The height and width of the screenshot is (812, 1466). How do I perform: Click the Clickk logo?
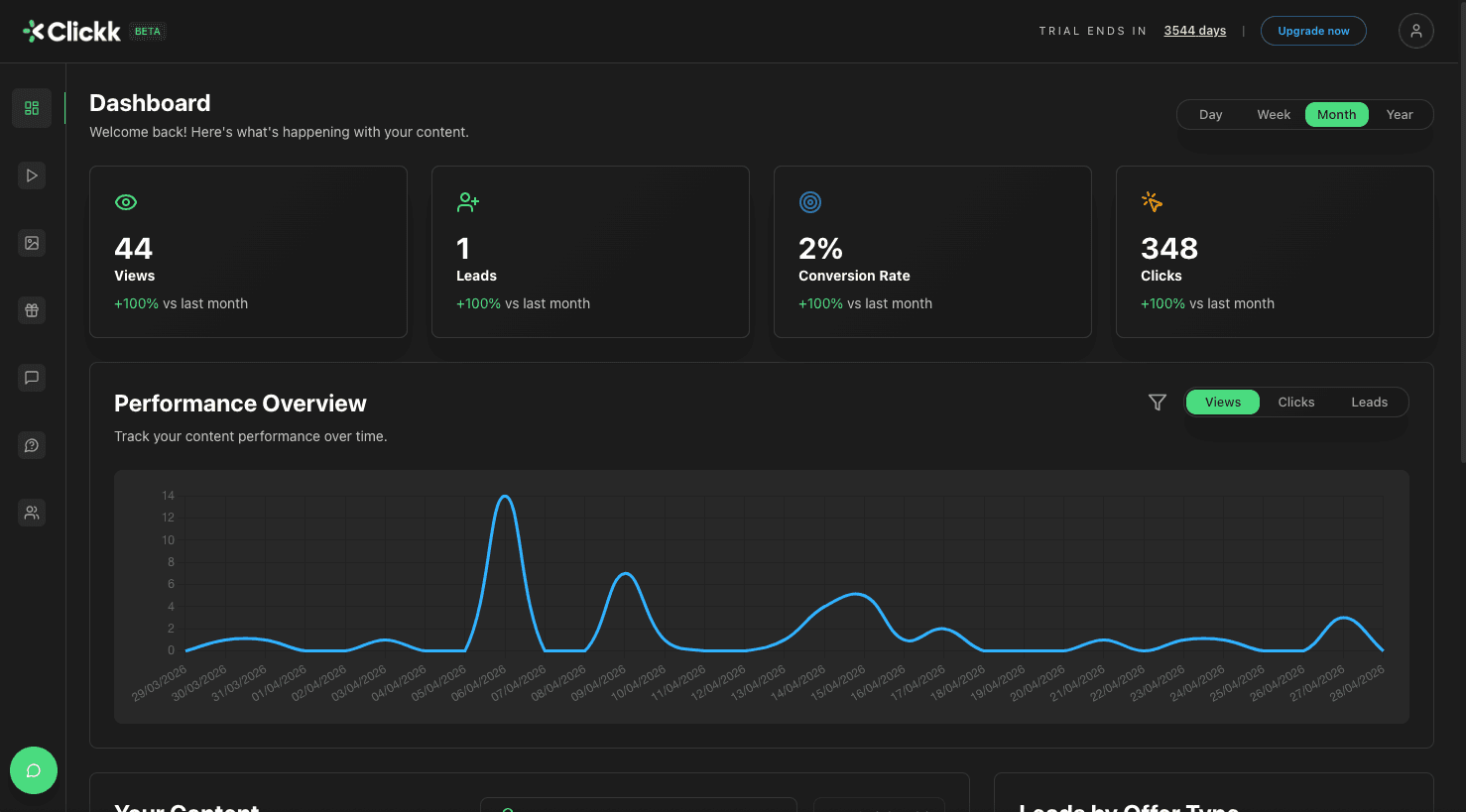coord(71,32)
